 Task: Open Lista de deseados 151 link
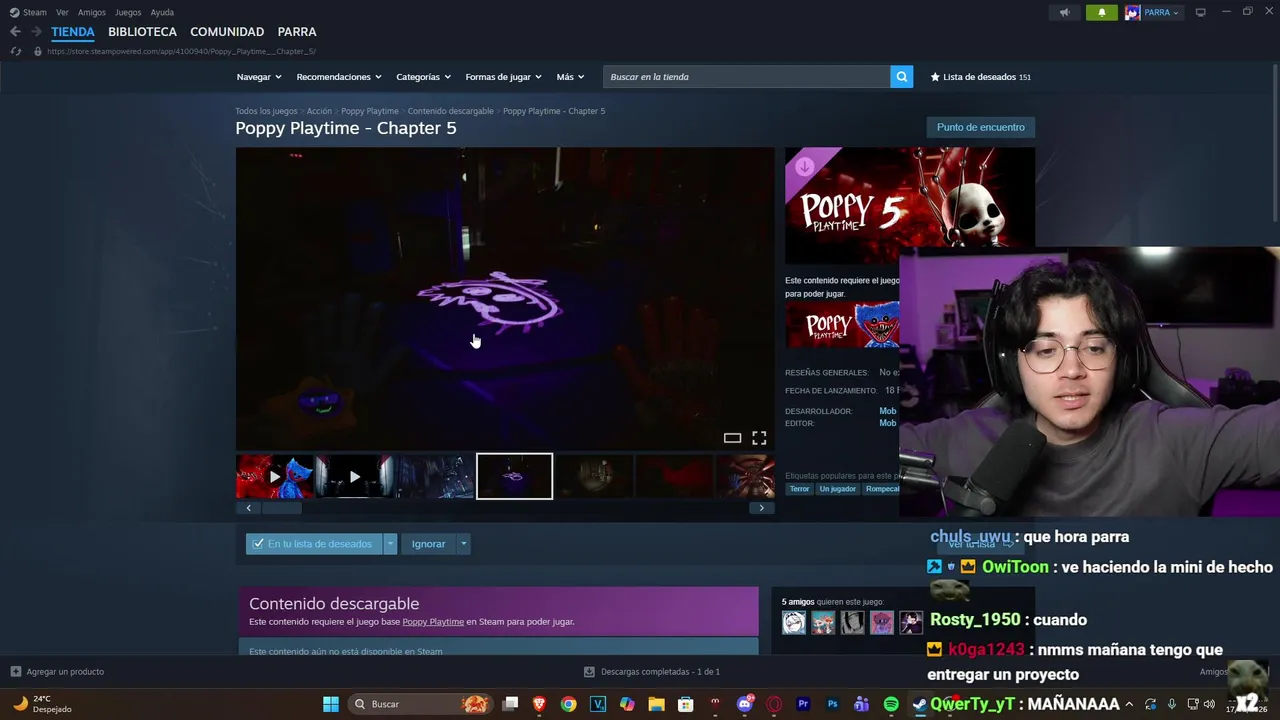(980, 77)
